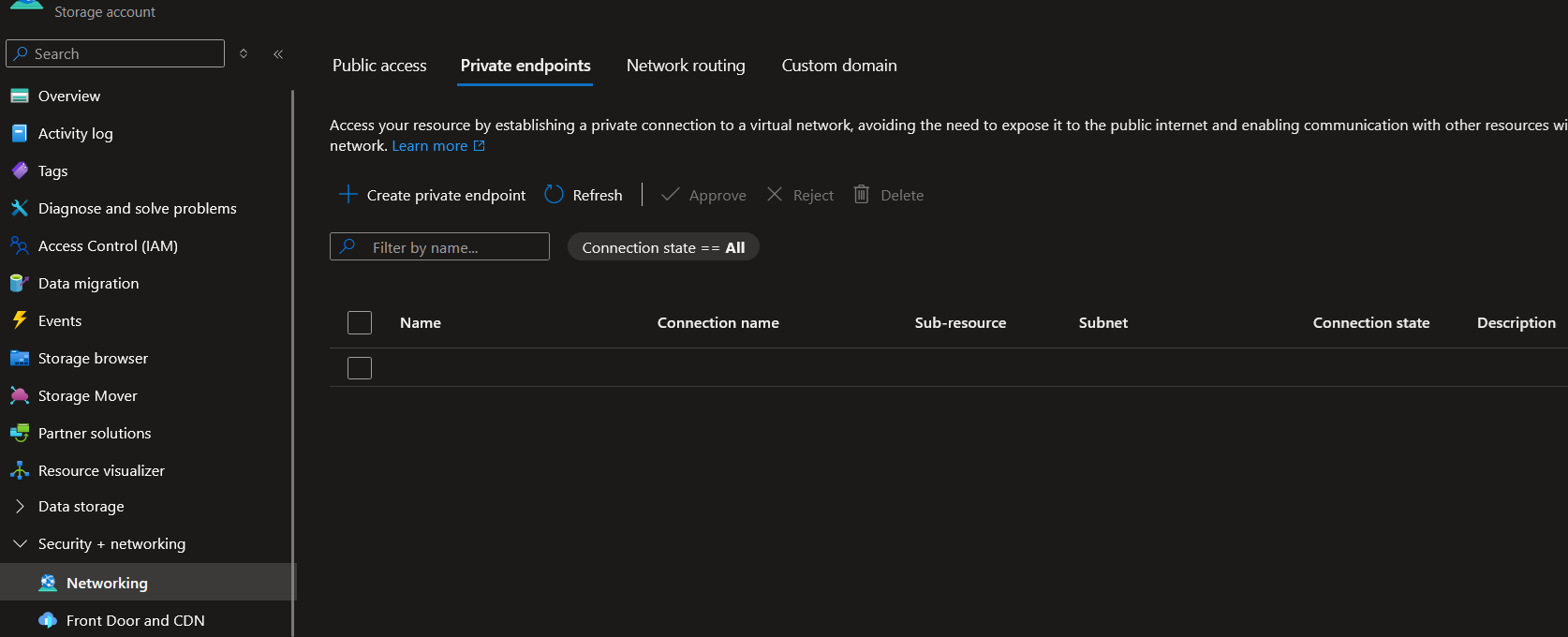Sort by Connection name column header
The height and width of the screenshot is (637, 1568).
718,322
